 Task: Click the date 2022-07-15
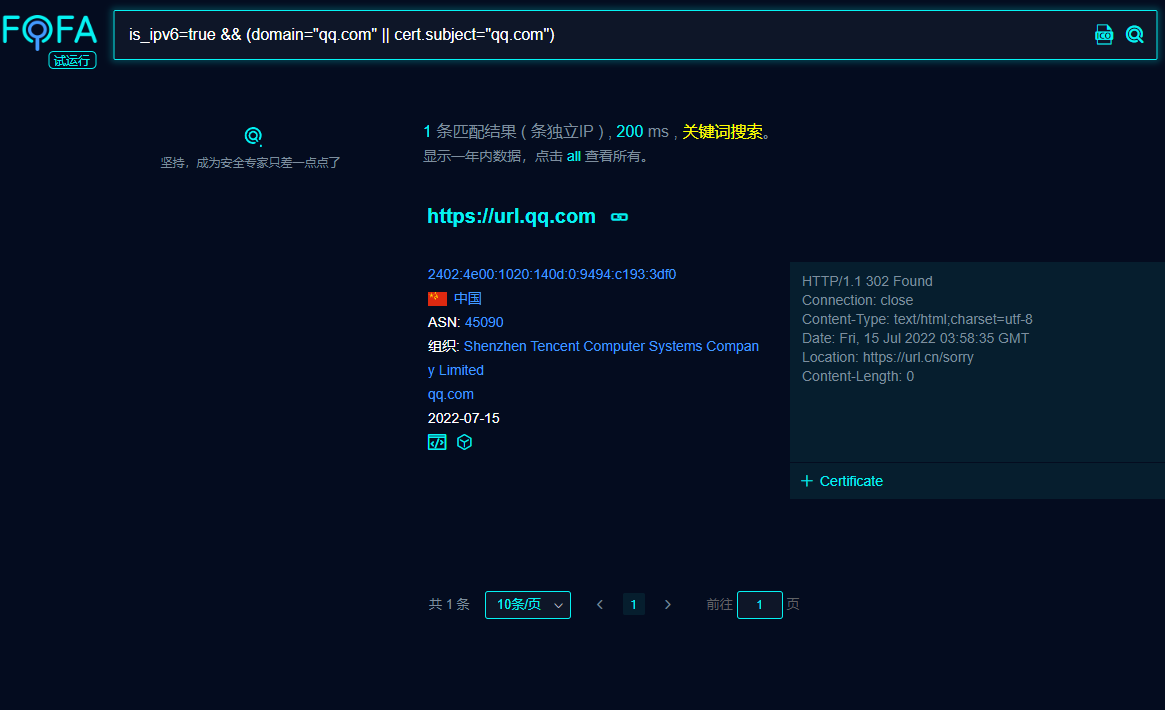(464, 418)
